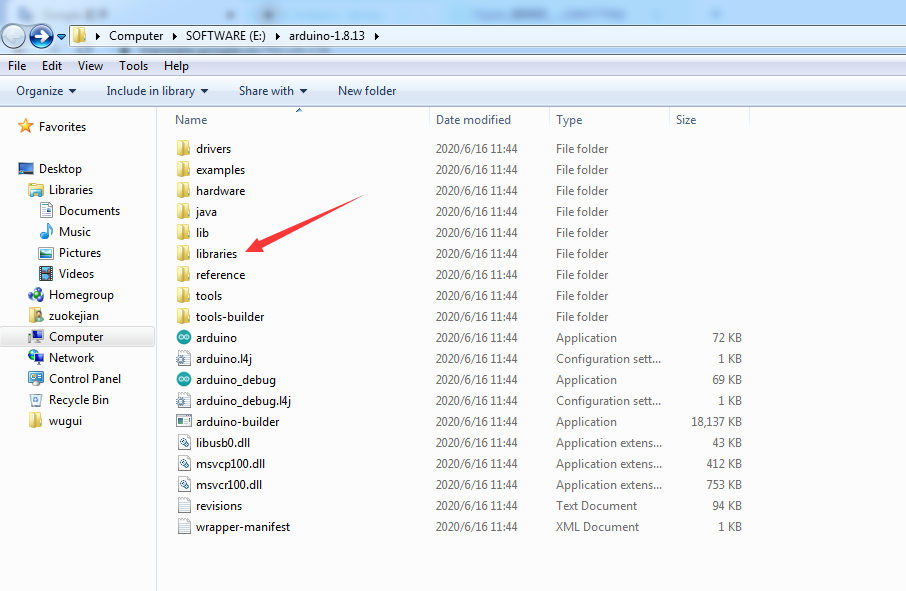Click the hardware folder icon

click(183, 191)
